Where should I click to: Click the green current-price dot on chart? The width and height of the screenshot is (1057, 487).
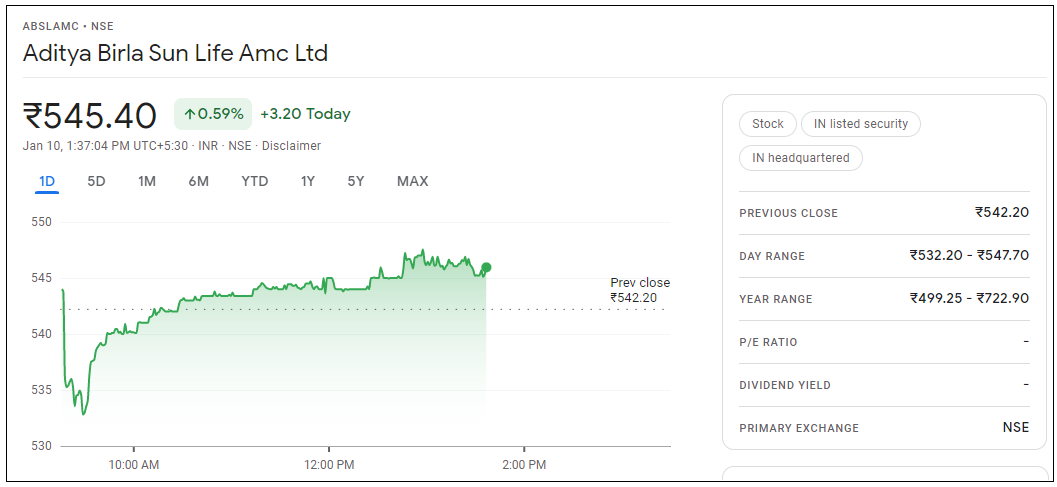pos(487,267)
